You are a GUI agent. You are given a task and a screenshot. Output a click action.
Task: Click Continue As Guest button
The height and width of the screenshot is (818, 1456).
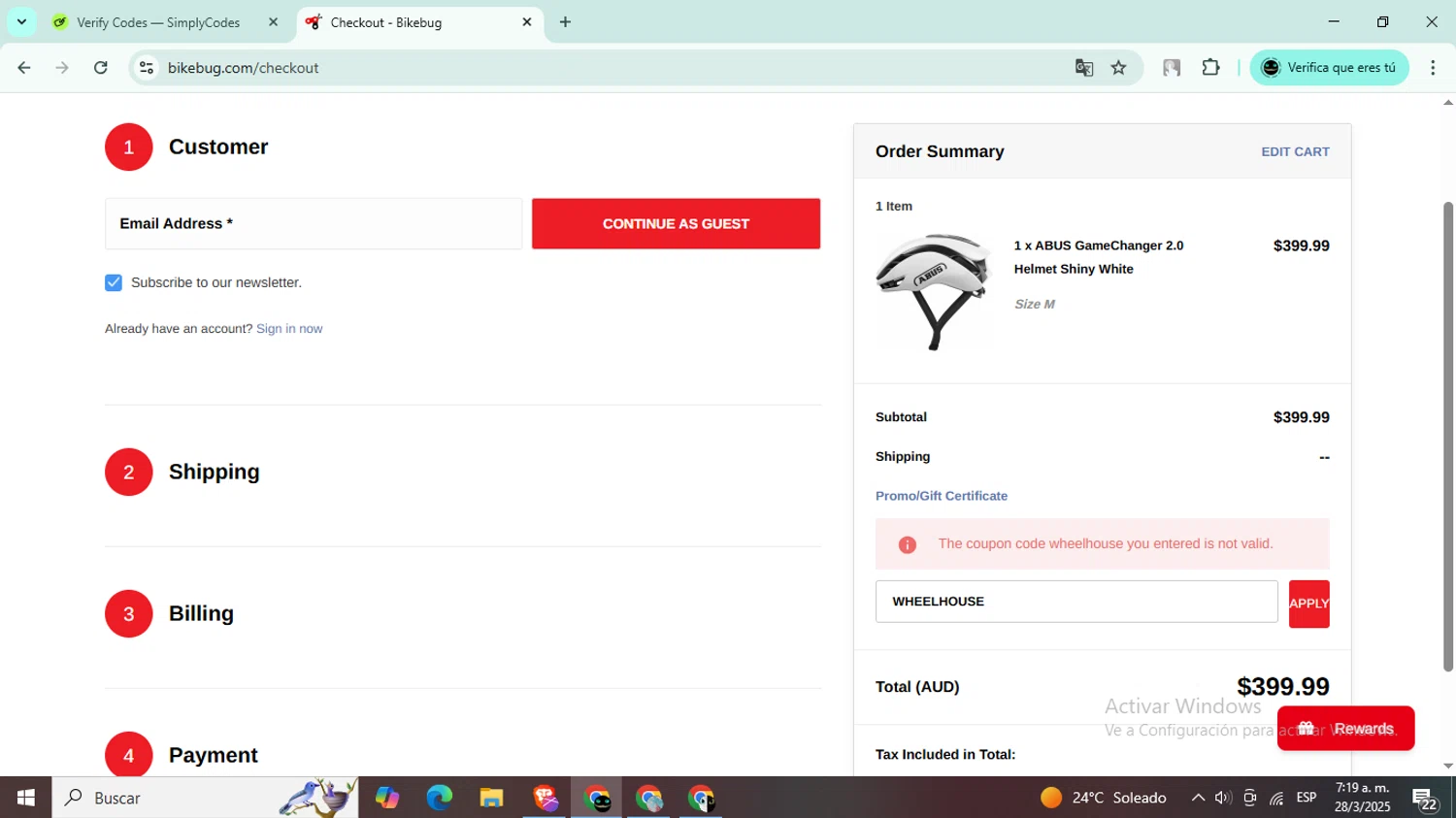676,223
